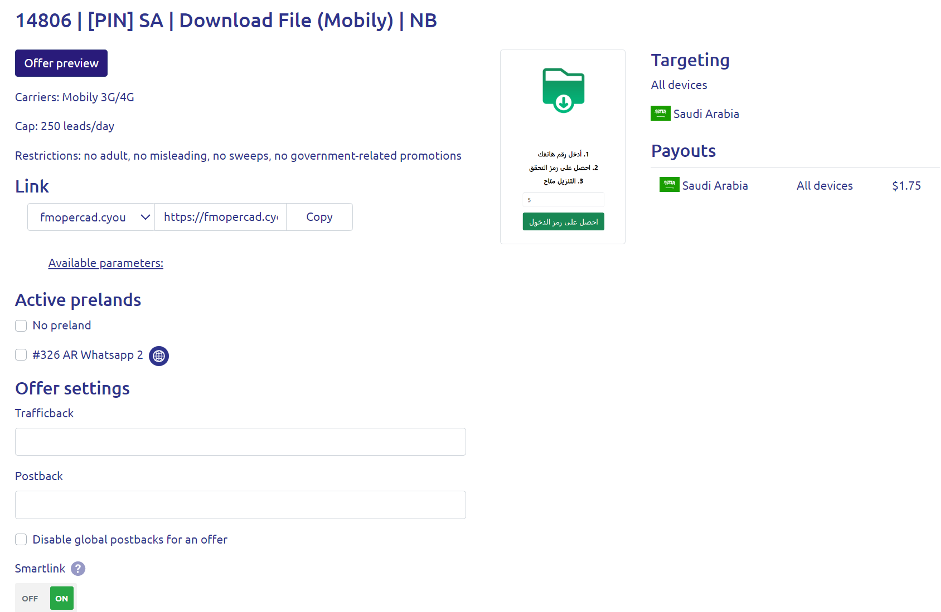Screen dimensions: 941x612
Task: Select the tracking link URL field
Action: click(x=220, y=217)
